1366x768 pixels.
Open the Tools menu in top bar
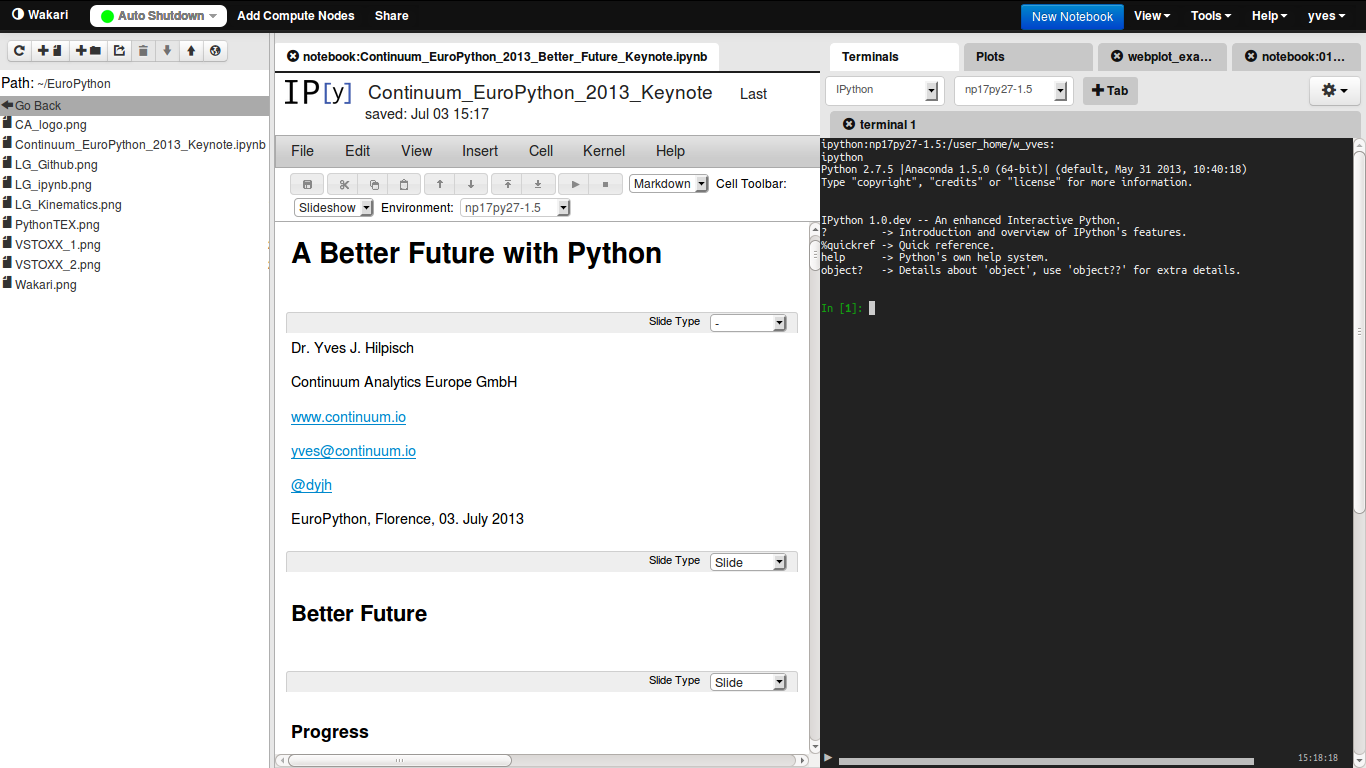[1211, 16]
